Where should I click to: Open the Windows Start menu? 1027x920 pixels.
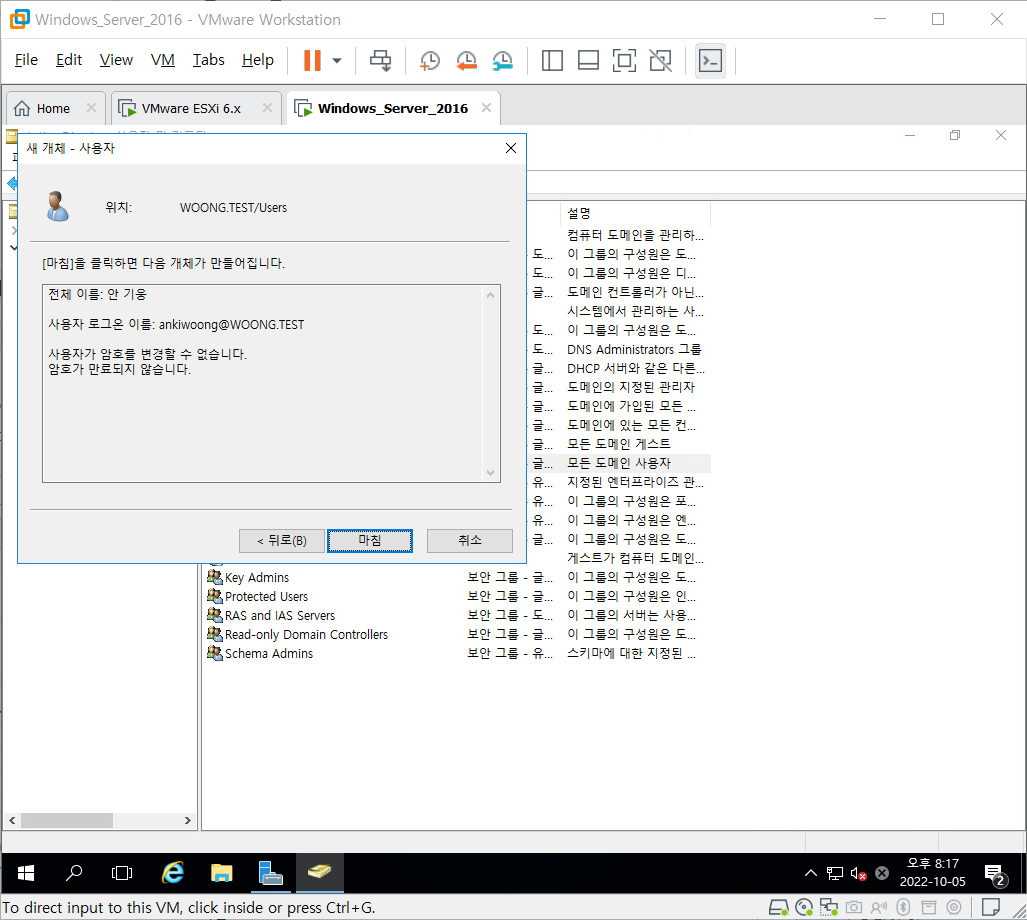click(x=26, y=873)
